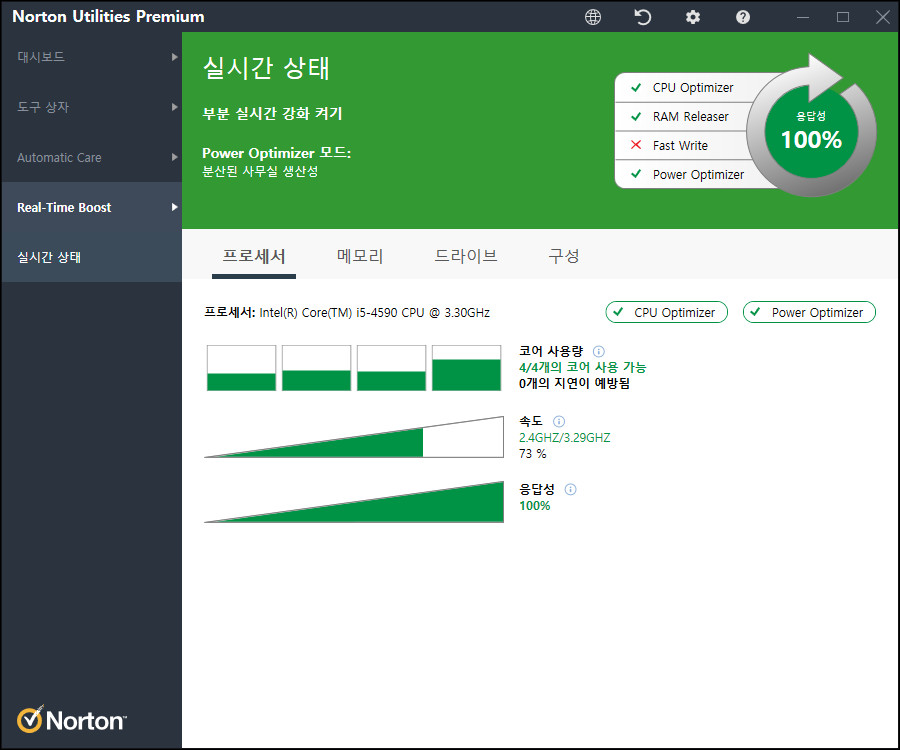
Task: Select 실시간 상태 sidebar sub-item
Action: pyautogui.click(x=91, y=257)
